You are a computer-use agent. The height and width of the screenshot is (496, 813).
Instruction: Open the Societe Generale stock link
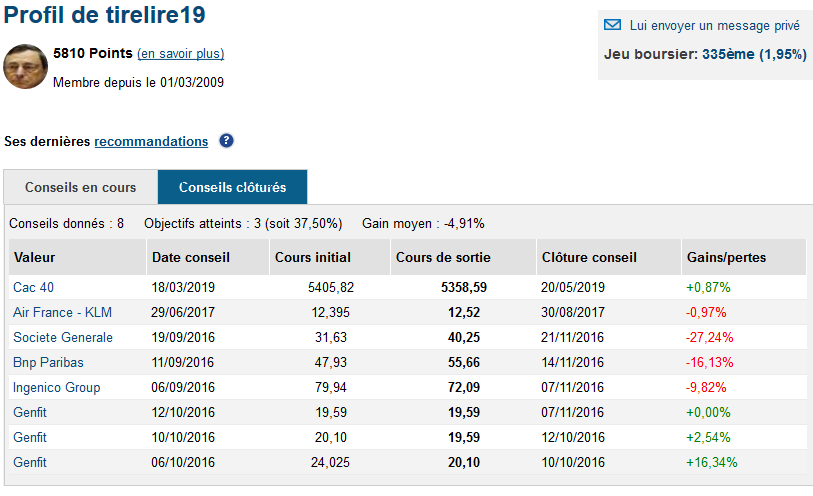(x=63, y=337)
